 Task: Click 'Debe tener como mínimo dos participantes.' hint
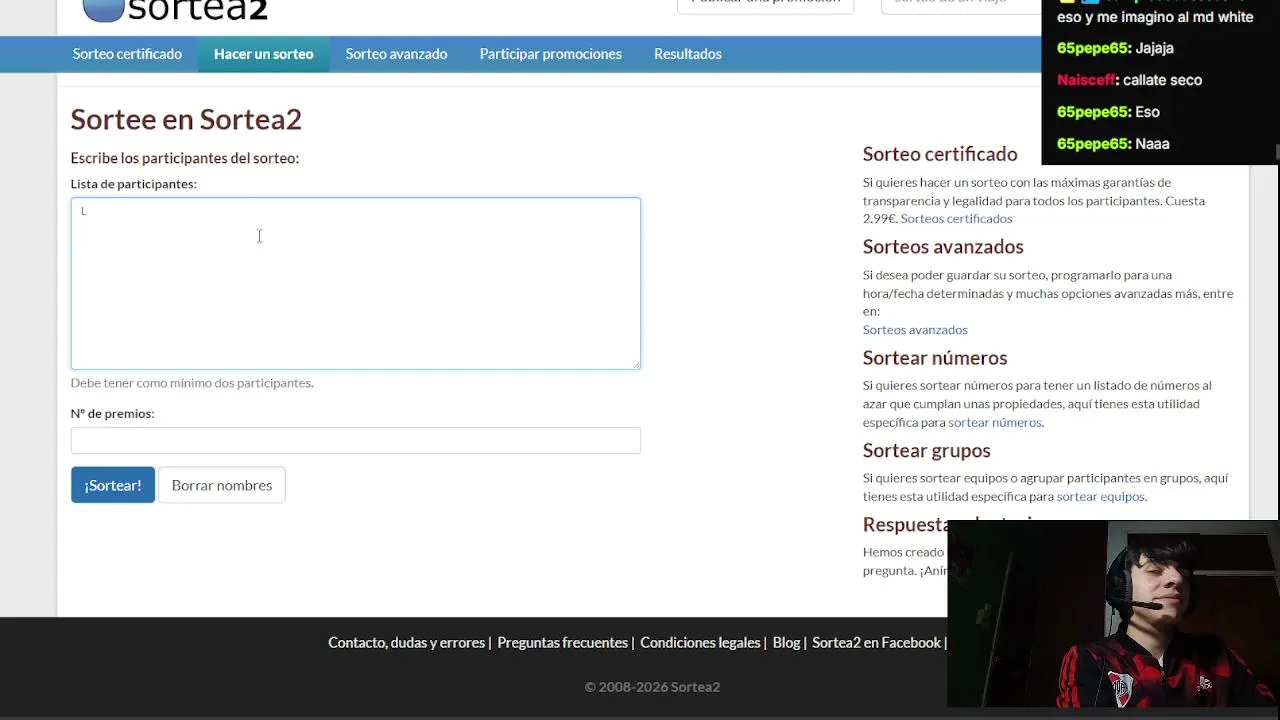192,383
